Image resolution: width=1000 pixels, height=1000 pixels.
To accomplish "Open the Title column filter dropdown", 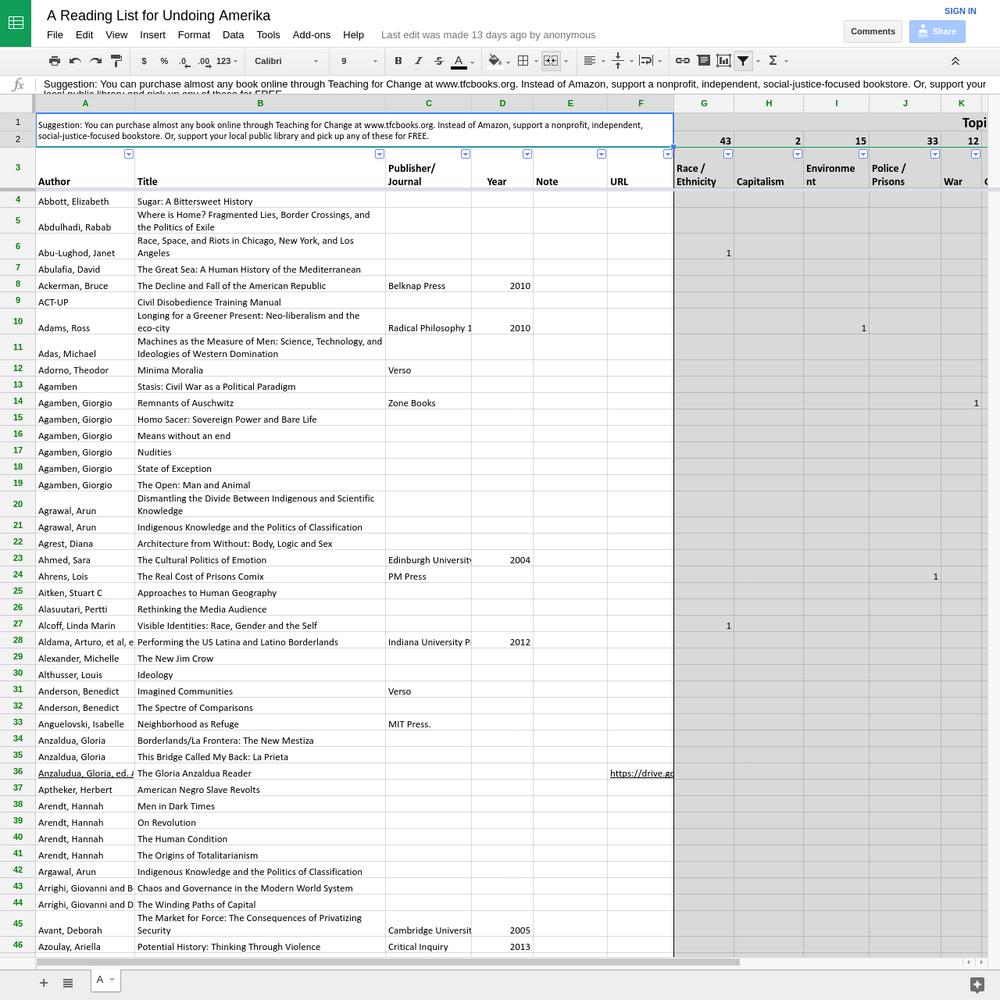I will 379,154.
